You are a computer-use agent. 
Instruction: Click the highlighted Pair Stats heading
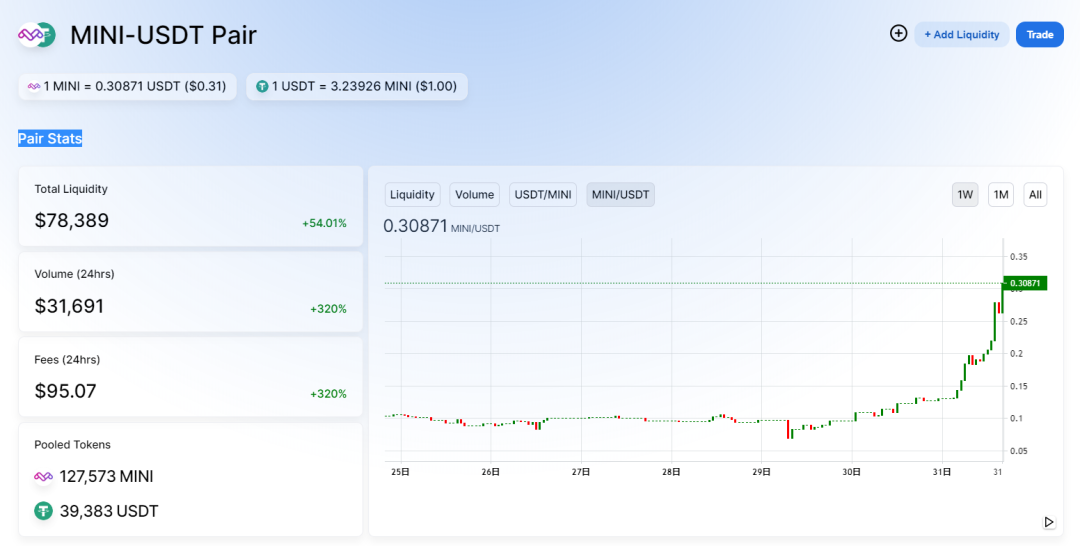50,138
